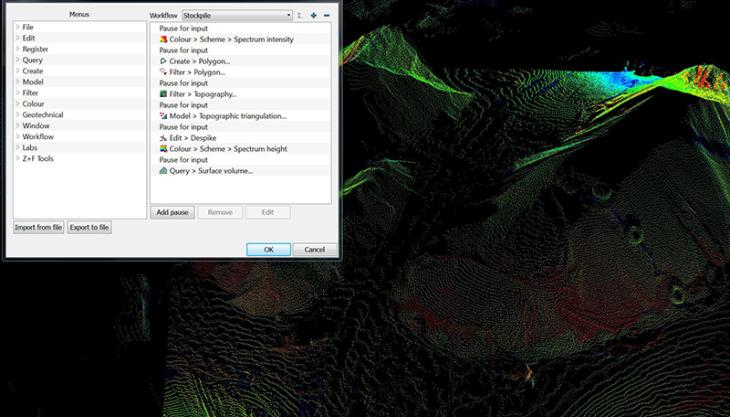Select Window in the Menus list
Image resolution: width=730 pixels, height=417 pixels.
[36, 126]
